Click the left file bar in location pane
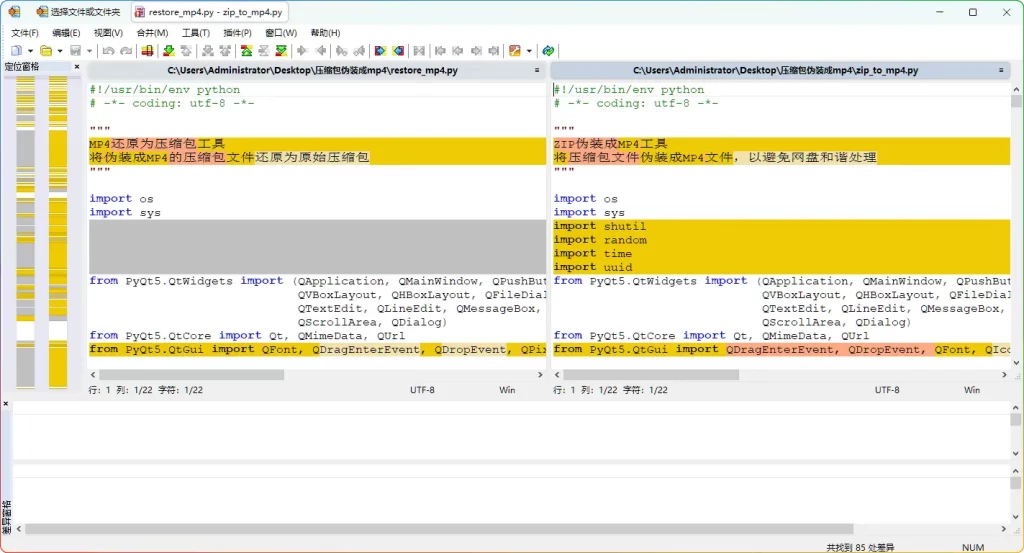This screenshot has width=1024, height=553. (25, 232)
